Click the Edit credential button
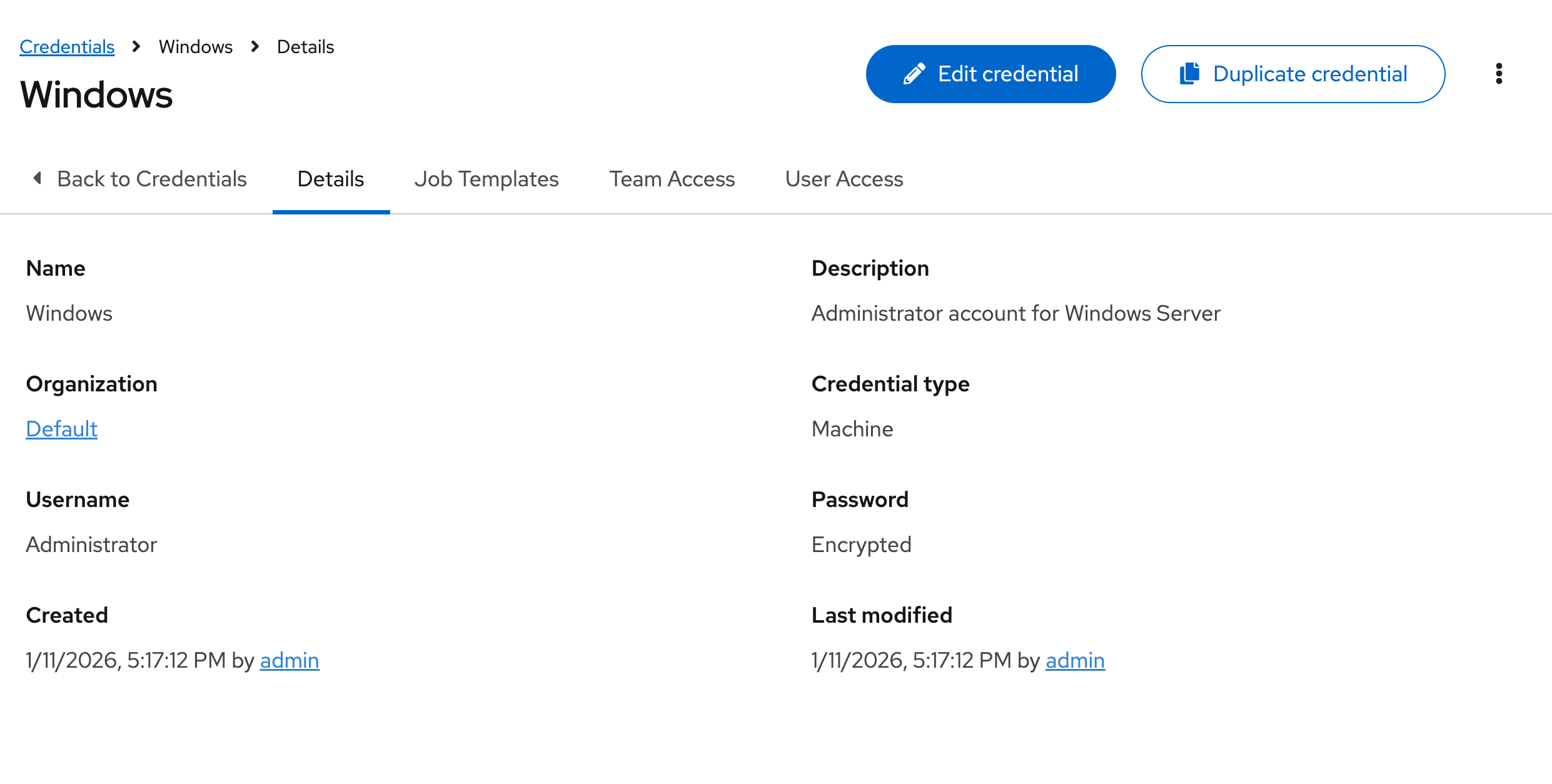Viewport: 1552px width, 784px height. (990, 73)
